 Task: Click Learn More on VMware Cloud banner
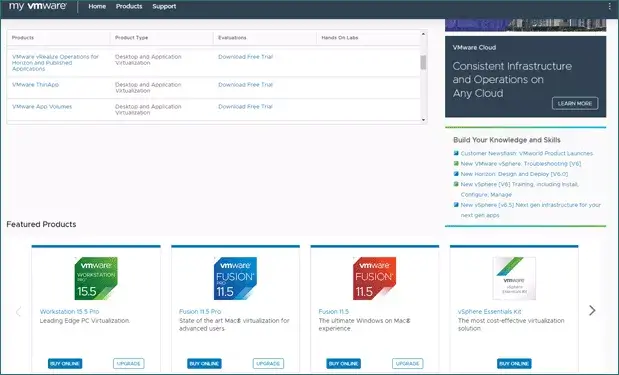click(575, 103)
